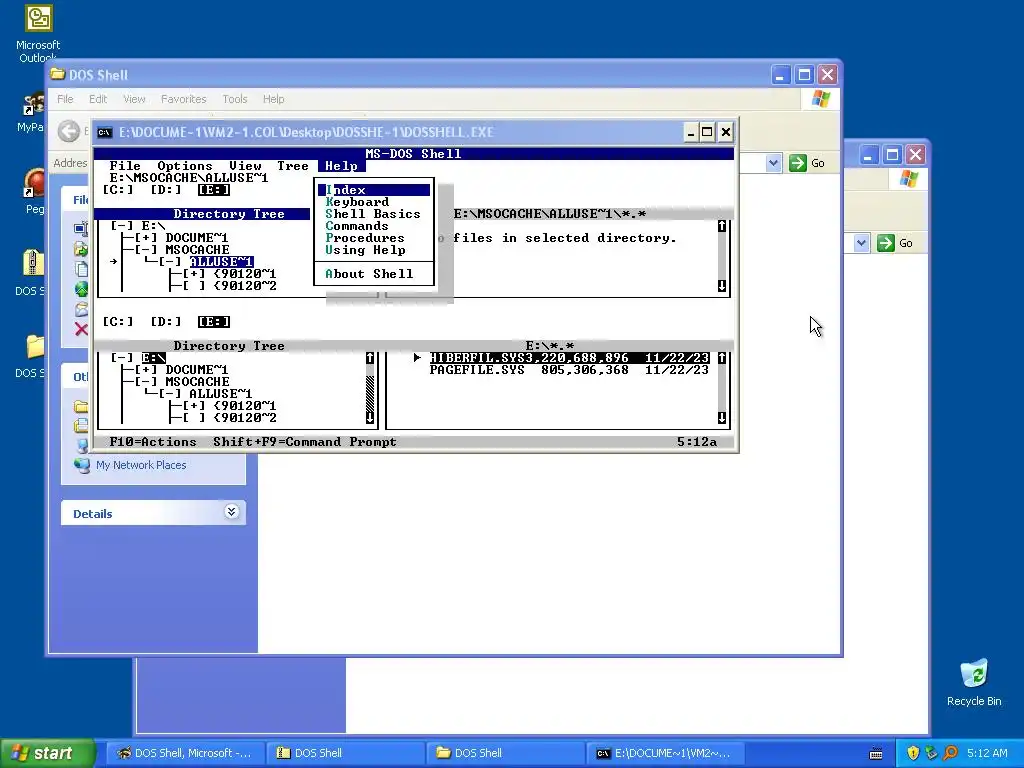Image resolution: width=1024 pixels, height=768 pixels.
Task: Expand the Details panel chevron
Action: click(x=231, y=511)
